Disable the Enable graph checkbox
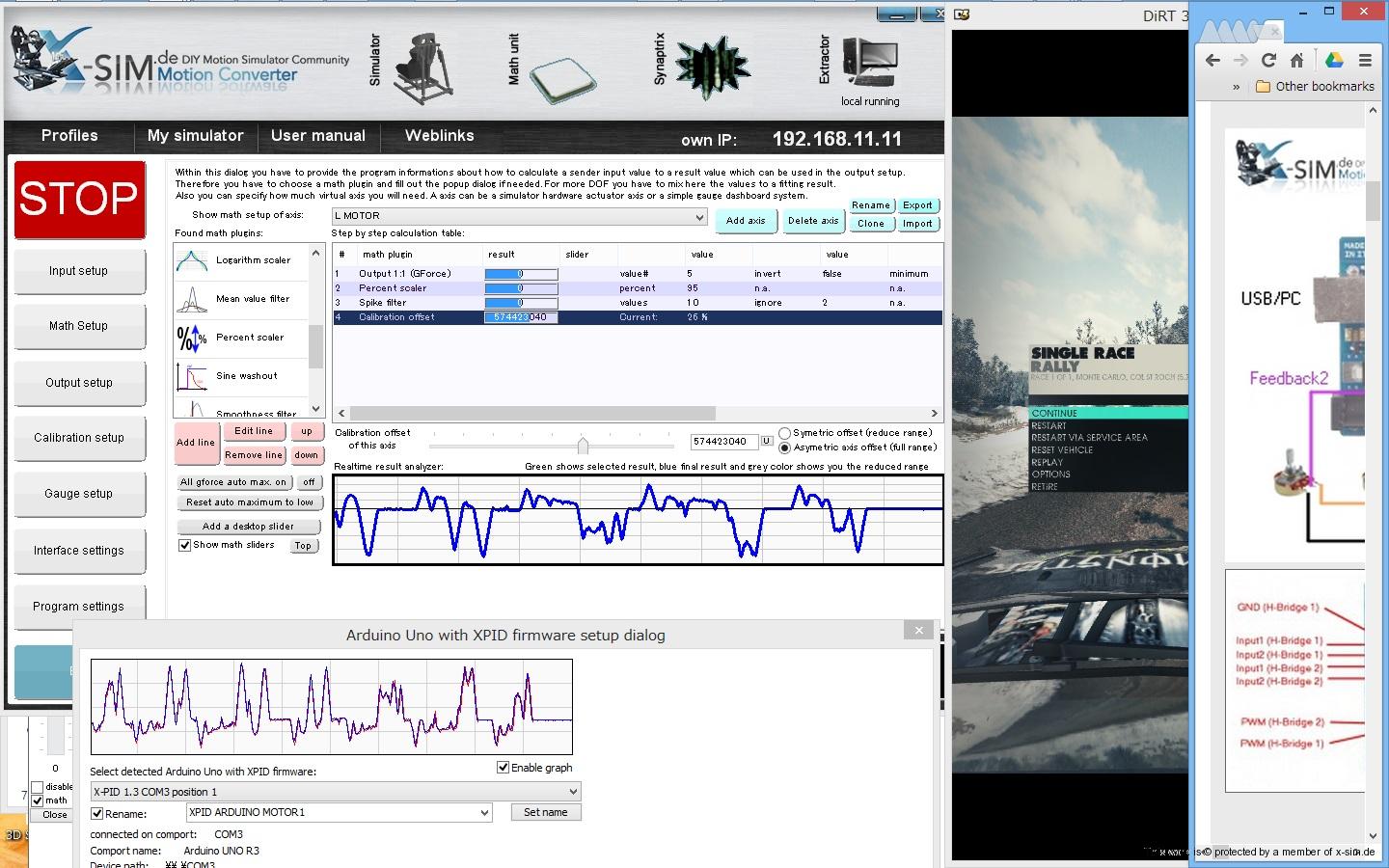1389x868 pixels. [503, 768]
